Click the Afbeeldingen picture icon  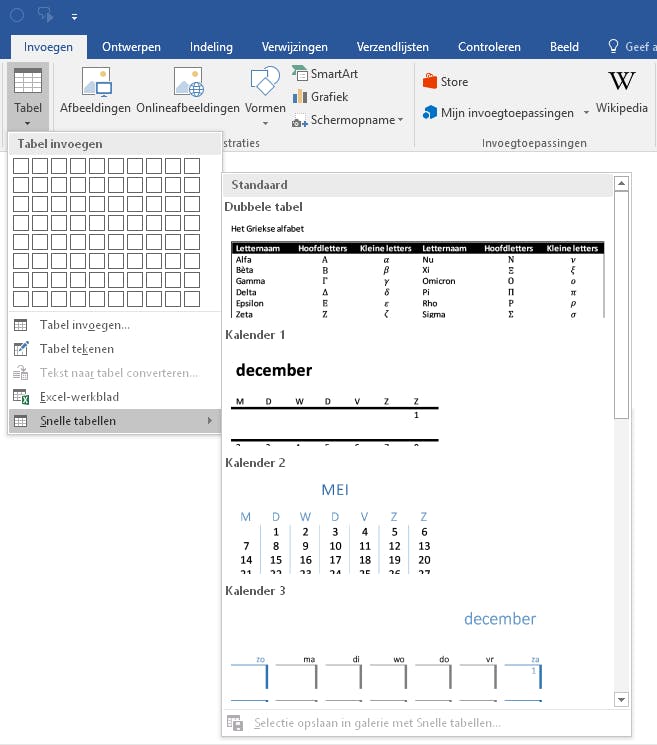(x=96, y=82)
